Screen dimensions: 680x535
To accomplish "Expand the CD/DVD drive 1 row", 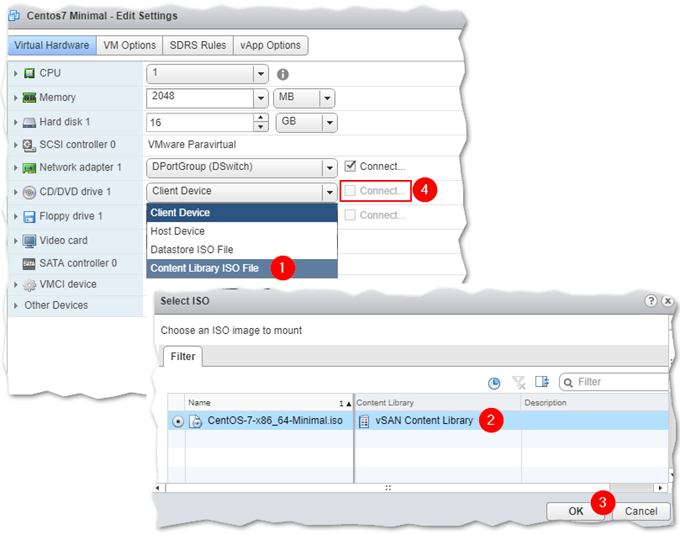I will pos(16,192).
